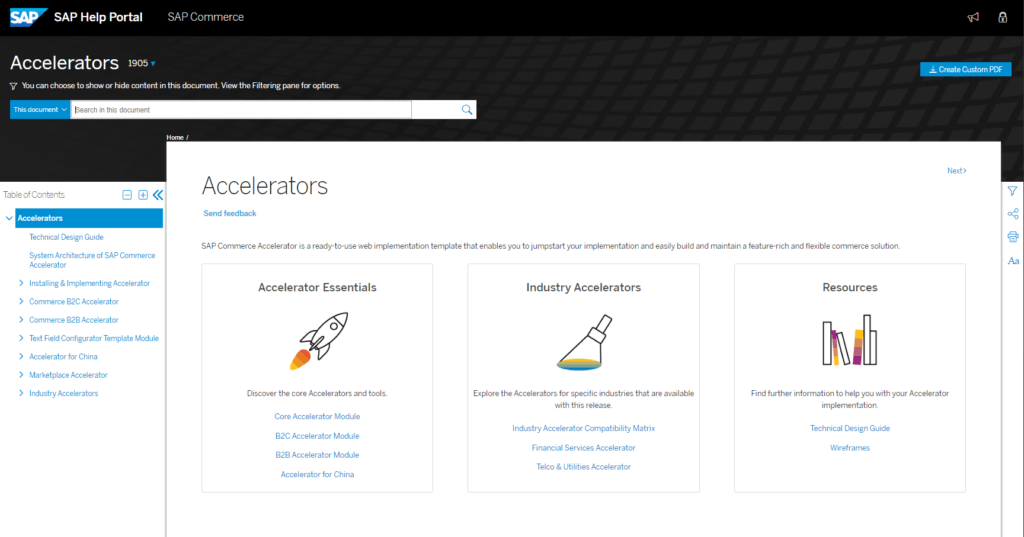Click the search magnifier icon

467,110
